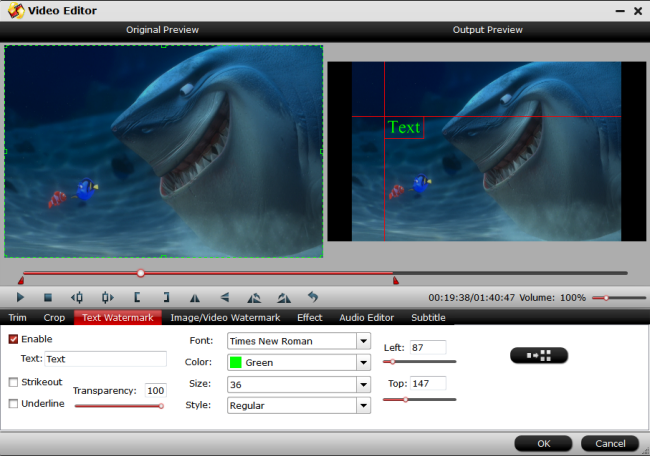Click the Cancel button
This screenshot has width=650, height=456.
click(610, 444)
